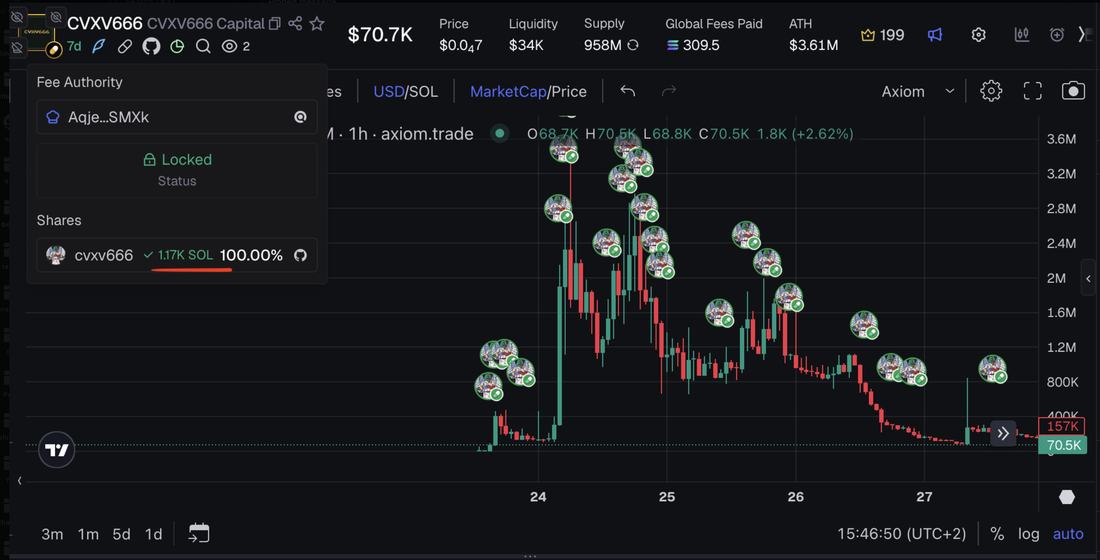Select the 5d time range
The image size is (1100, 560).
coord(121,534)
